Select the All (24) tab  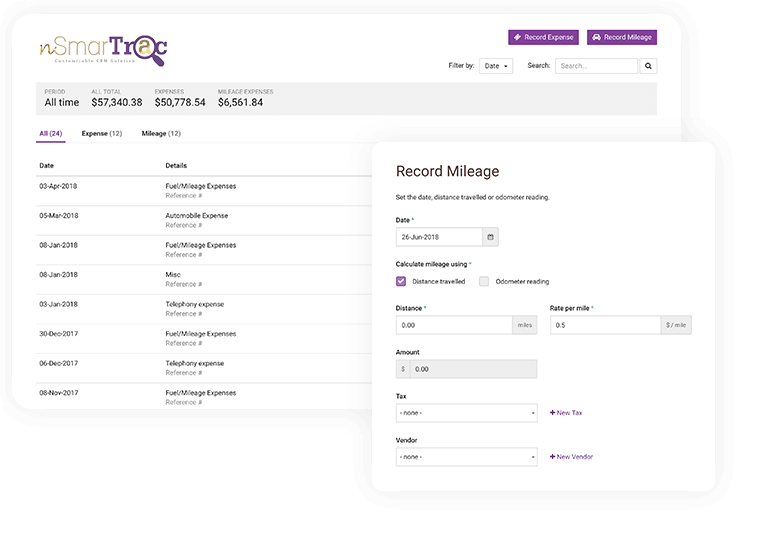[x=51, y=133]
